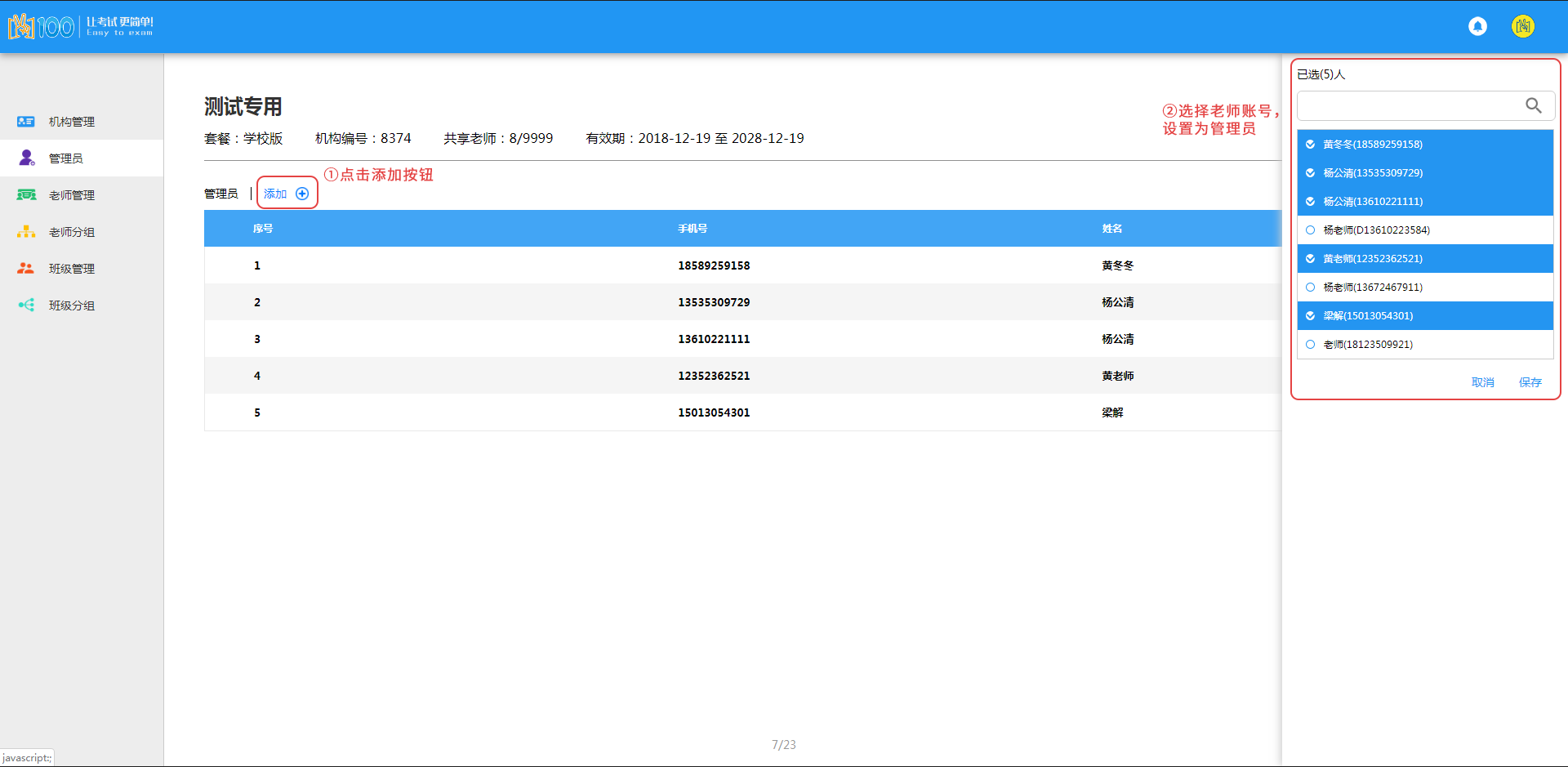Check the 老师(18123509921) entry
The image size is (1568, 767).
point(1310,345)
